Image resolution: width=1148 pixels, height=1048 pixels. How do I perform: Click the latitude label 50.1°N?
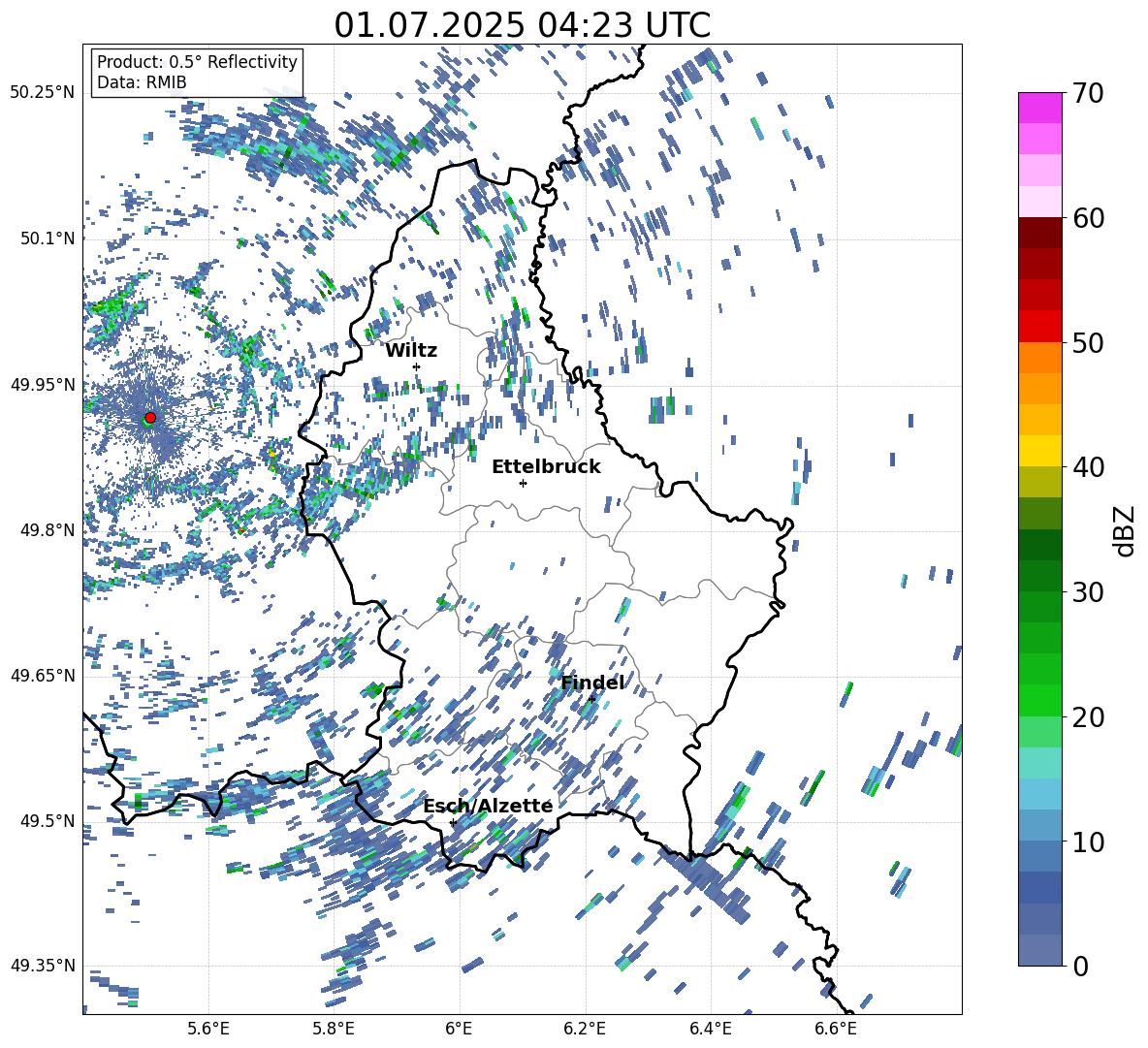pos(47,239)
